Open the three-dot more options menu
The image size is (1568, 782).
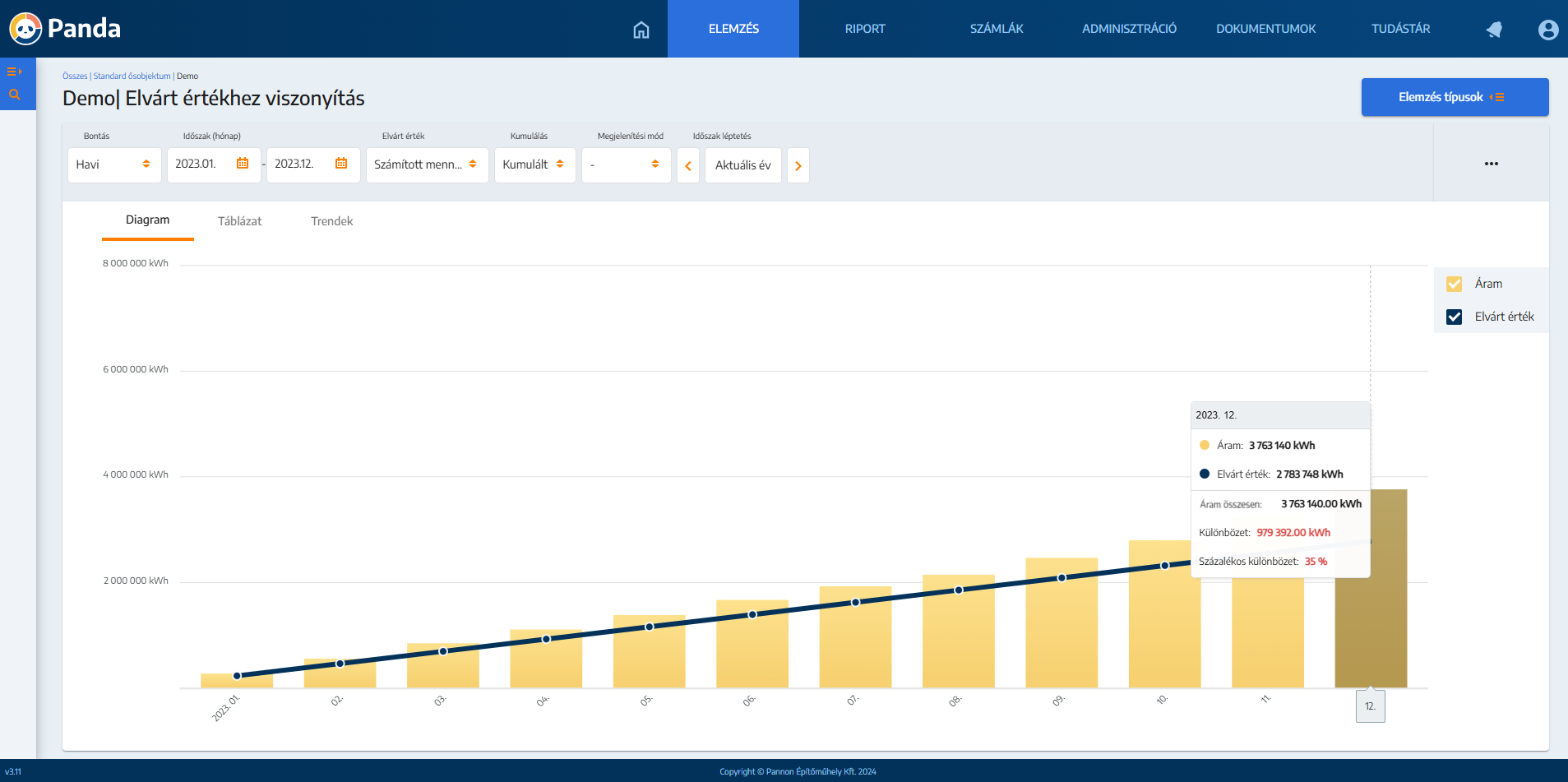[x=1491, y=164]
